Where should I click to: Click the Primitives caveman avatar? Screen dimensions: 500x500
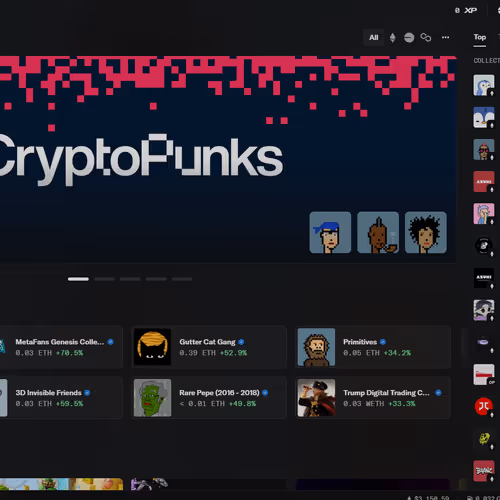tap(316, 347)
